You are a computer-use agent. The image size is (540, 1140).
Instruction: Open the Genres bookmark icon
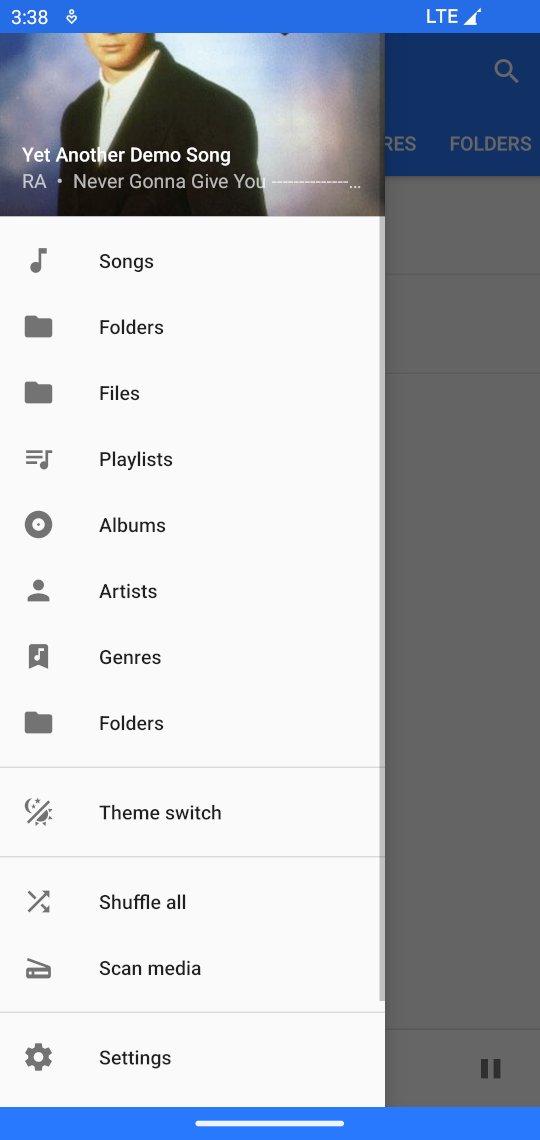(39, 657)
